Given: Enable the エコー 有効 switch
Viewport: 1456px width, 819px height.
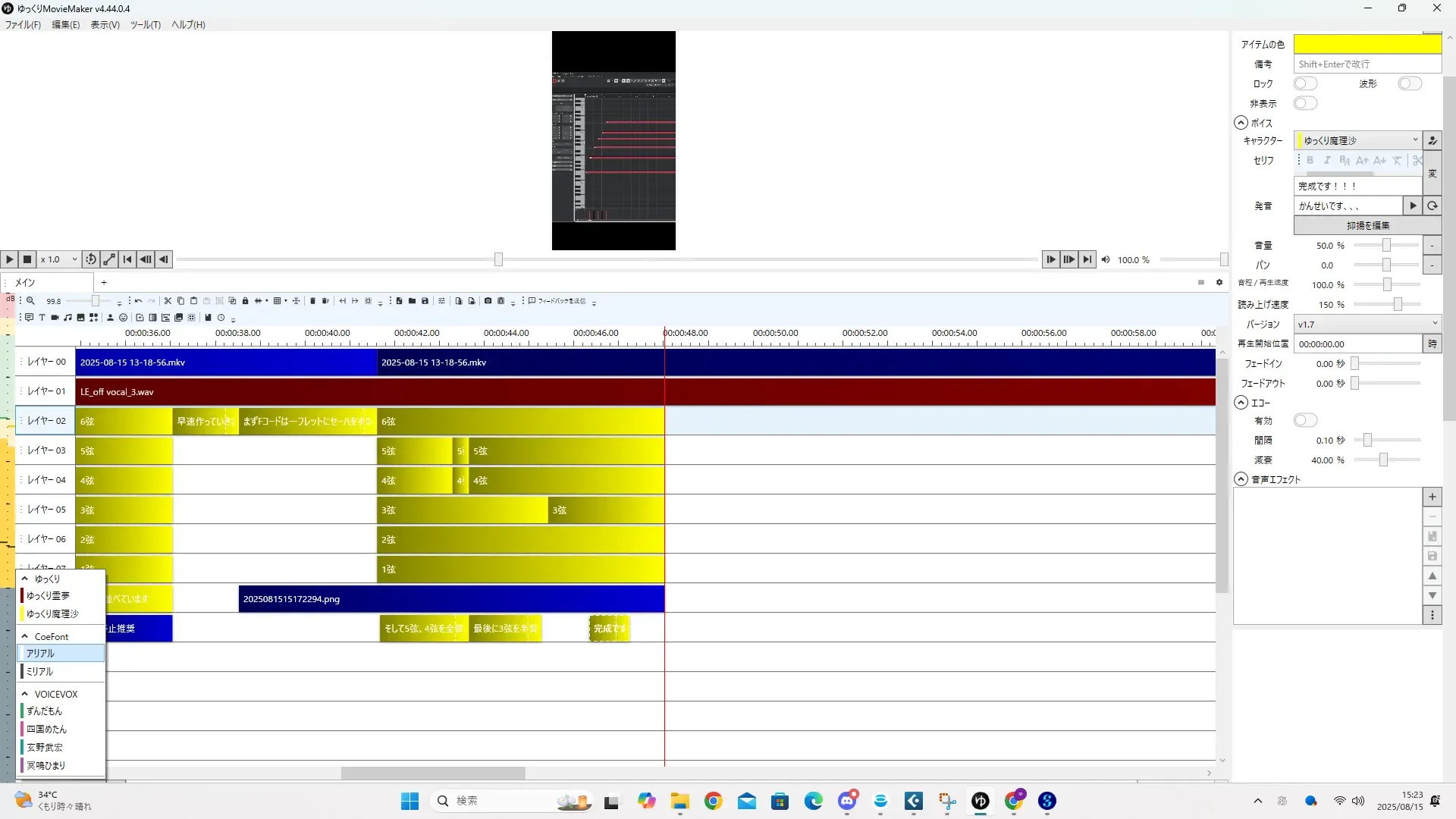Looking at the screenshot, I should 1305,420.
